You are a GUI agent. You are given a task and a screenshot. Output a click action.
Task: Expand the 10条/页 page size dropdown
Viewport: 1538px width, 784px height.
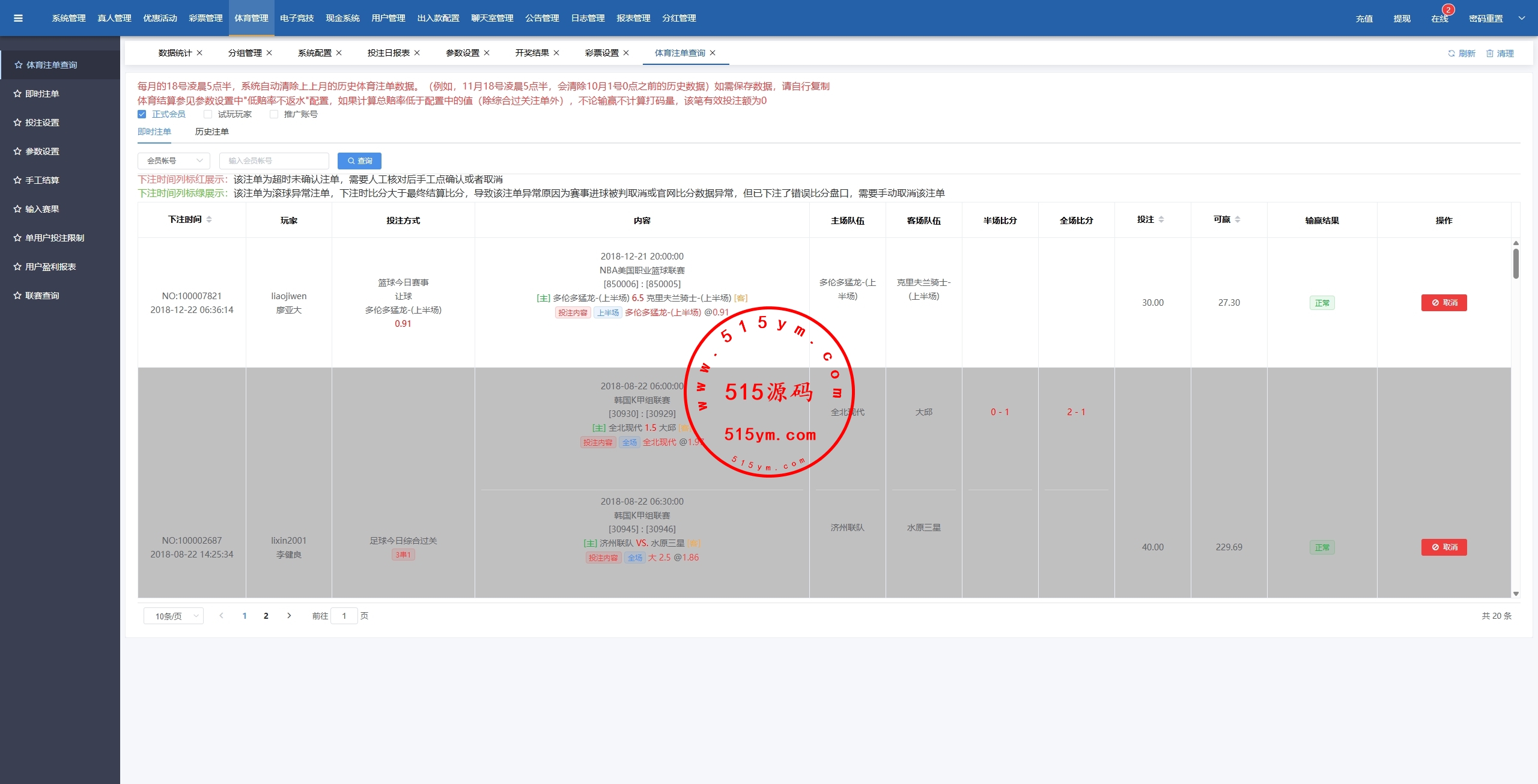[x=174, y=616]
